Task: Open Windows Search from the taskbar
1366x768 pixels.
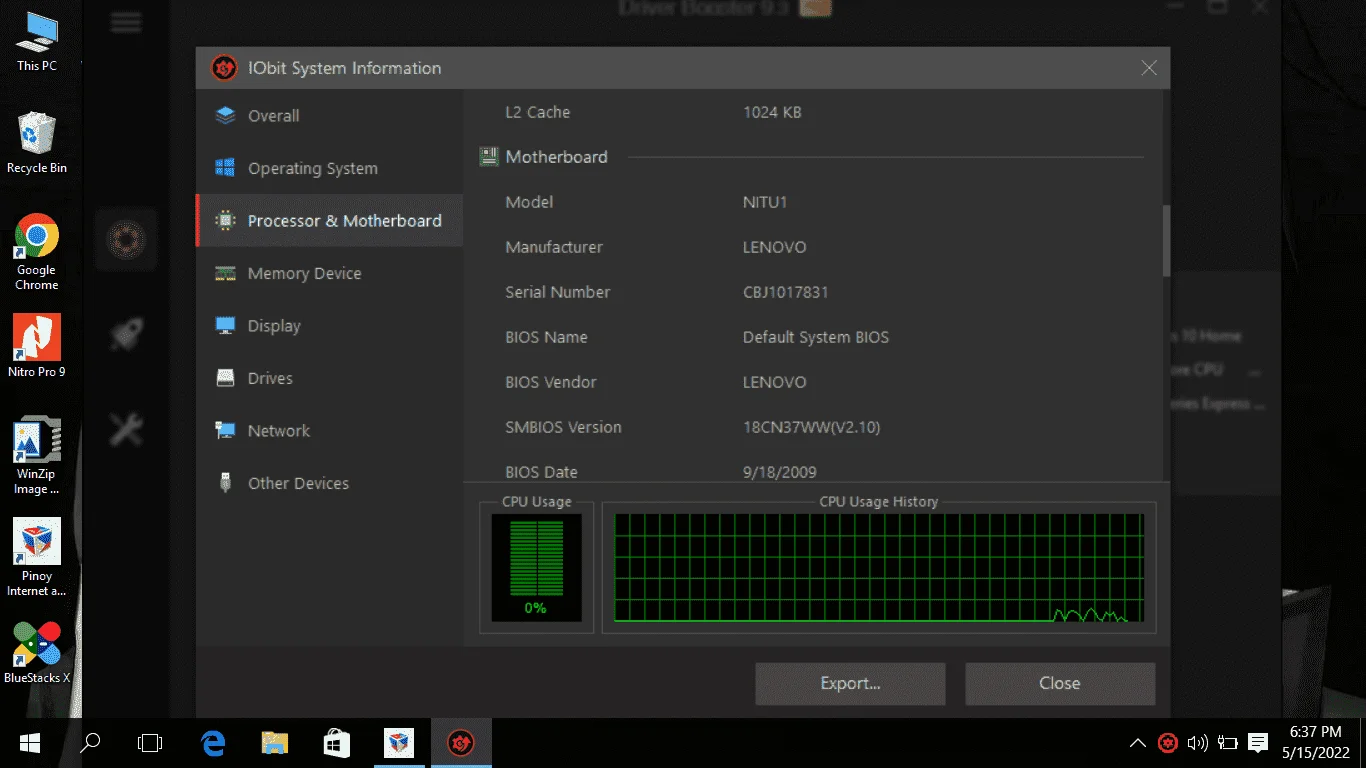Action: [x=90, y=743]
